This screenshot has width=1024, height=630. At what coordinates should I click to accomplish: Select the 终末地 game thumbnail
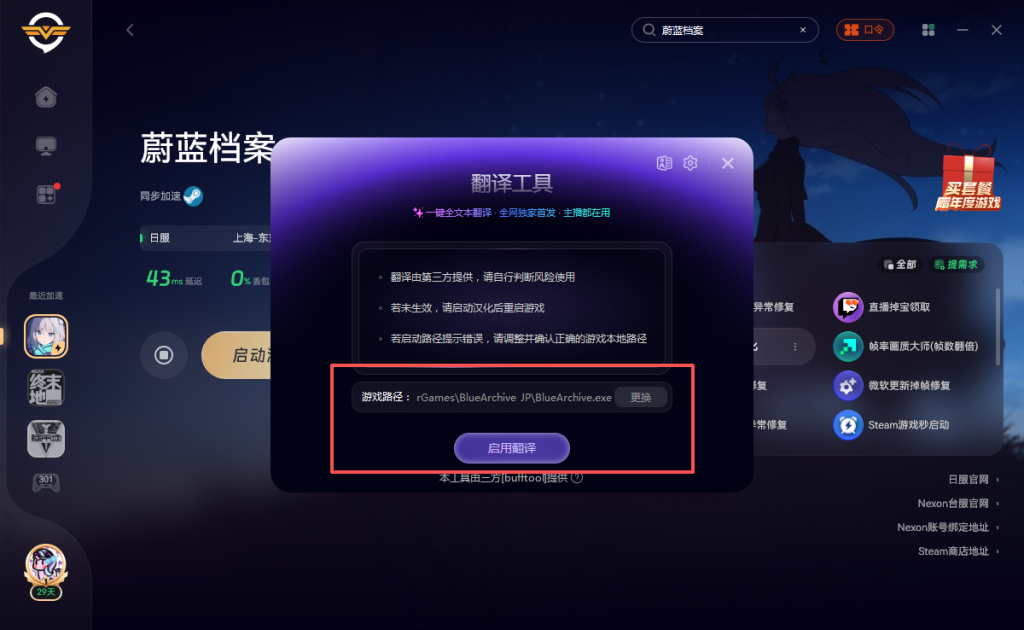pos(46,388)
